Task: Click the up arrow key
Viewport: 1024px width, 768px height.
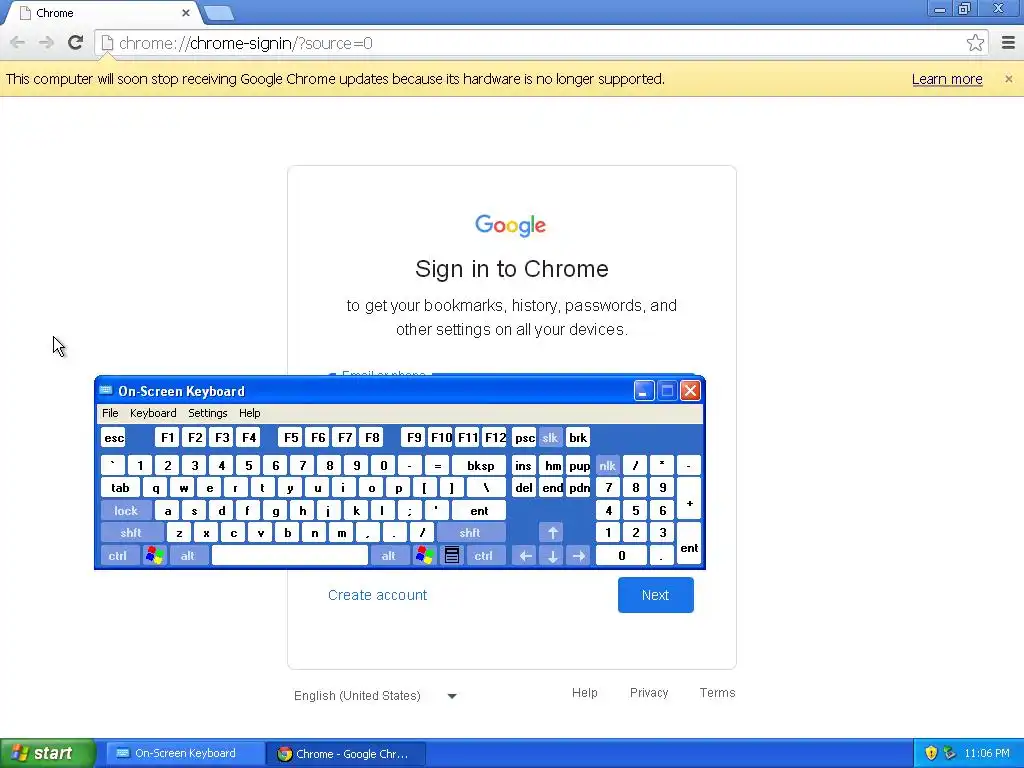Action: pyautogui.click(x=552, y=533)
